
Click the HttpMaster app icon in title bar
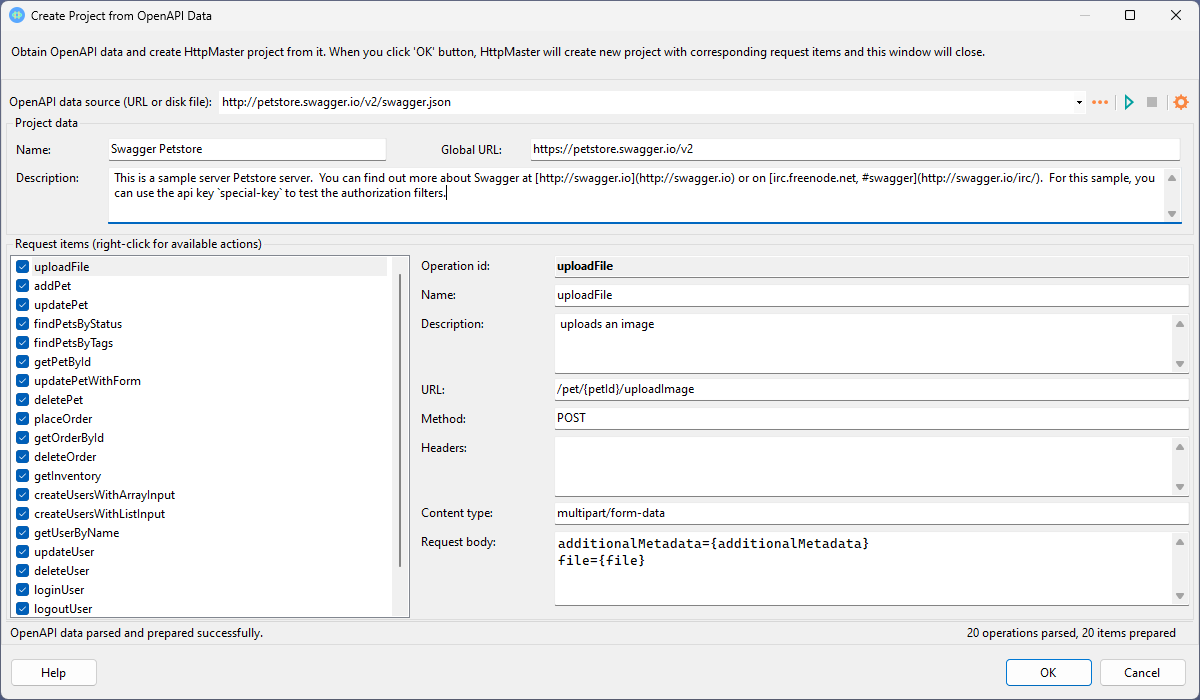(x=16, y=16)
